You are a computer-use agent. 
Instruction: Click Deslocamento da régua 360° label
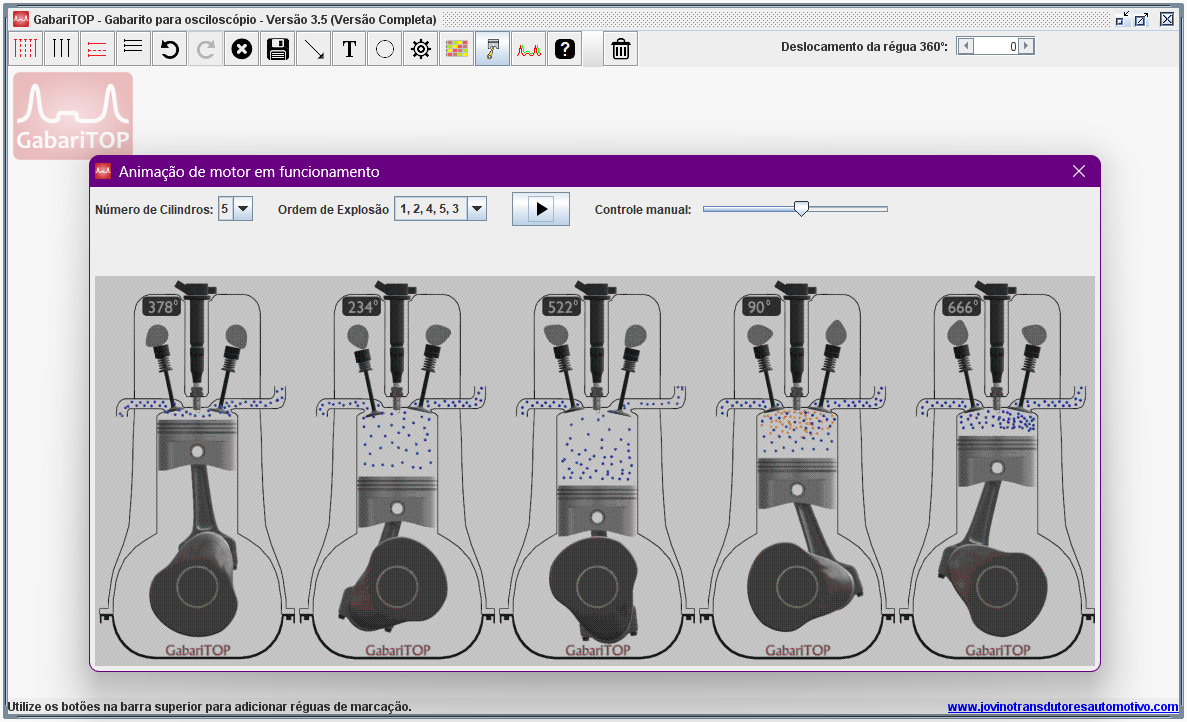point(864,47)
